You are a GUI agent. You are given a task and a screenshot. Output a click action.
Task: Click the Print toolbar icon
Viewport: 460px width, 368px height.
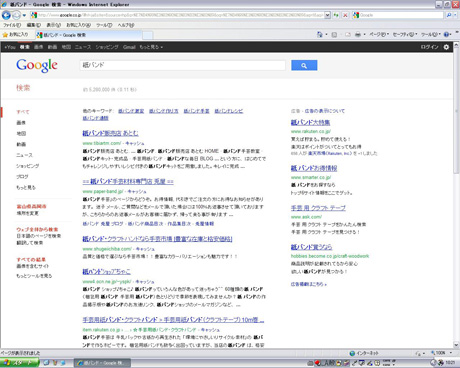pos(358,35)
